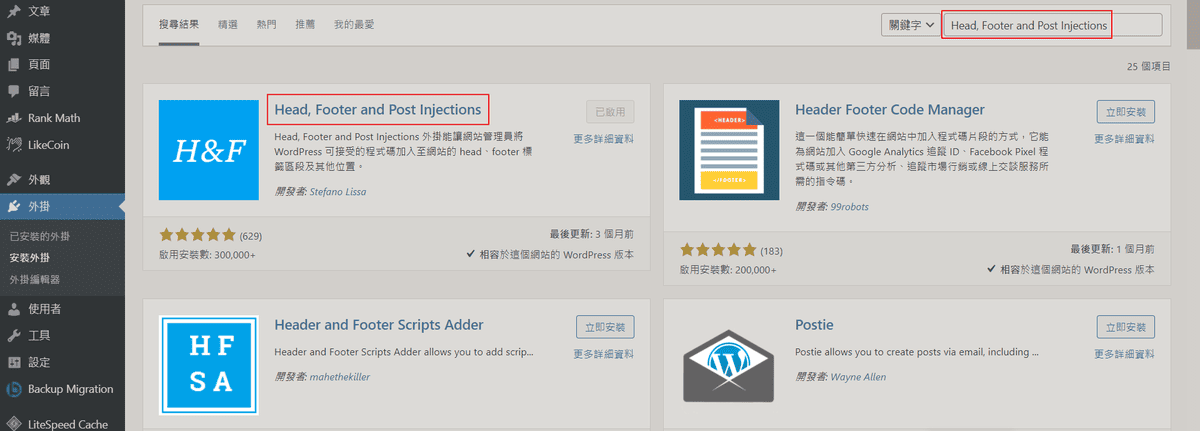The height and width of the screenshot is (431, 1200).
Task: Open the 媒體 media icon
Action: click(14, 38)
